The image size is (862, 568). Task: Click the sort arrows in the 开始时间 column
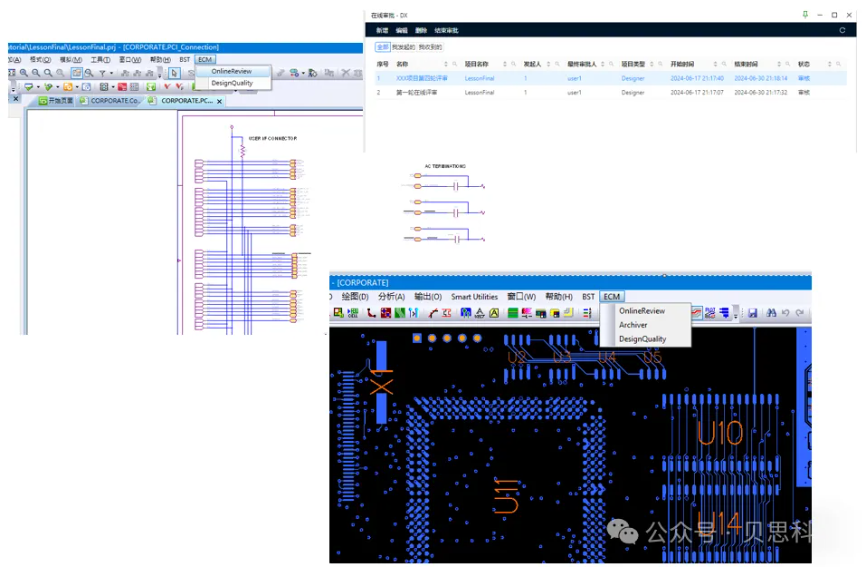[x=715, y=63]
